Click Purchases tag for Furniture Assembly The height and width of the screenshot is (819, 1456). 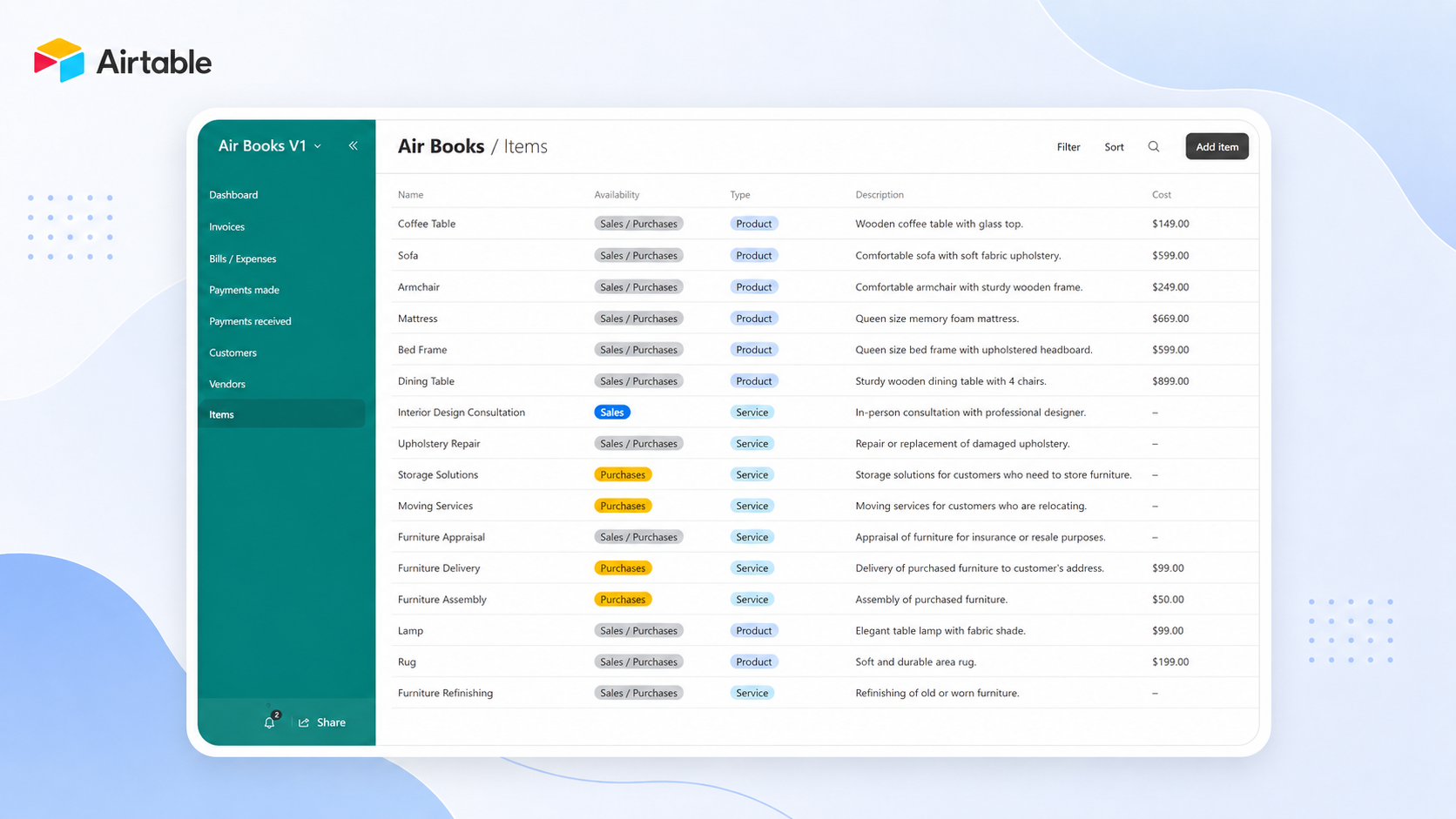[x=623, y=600]
